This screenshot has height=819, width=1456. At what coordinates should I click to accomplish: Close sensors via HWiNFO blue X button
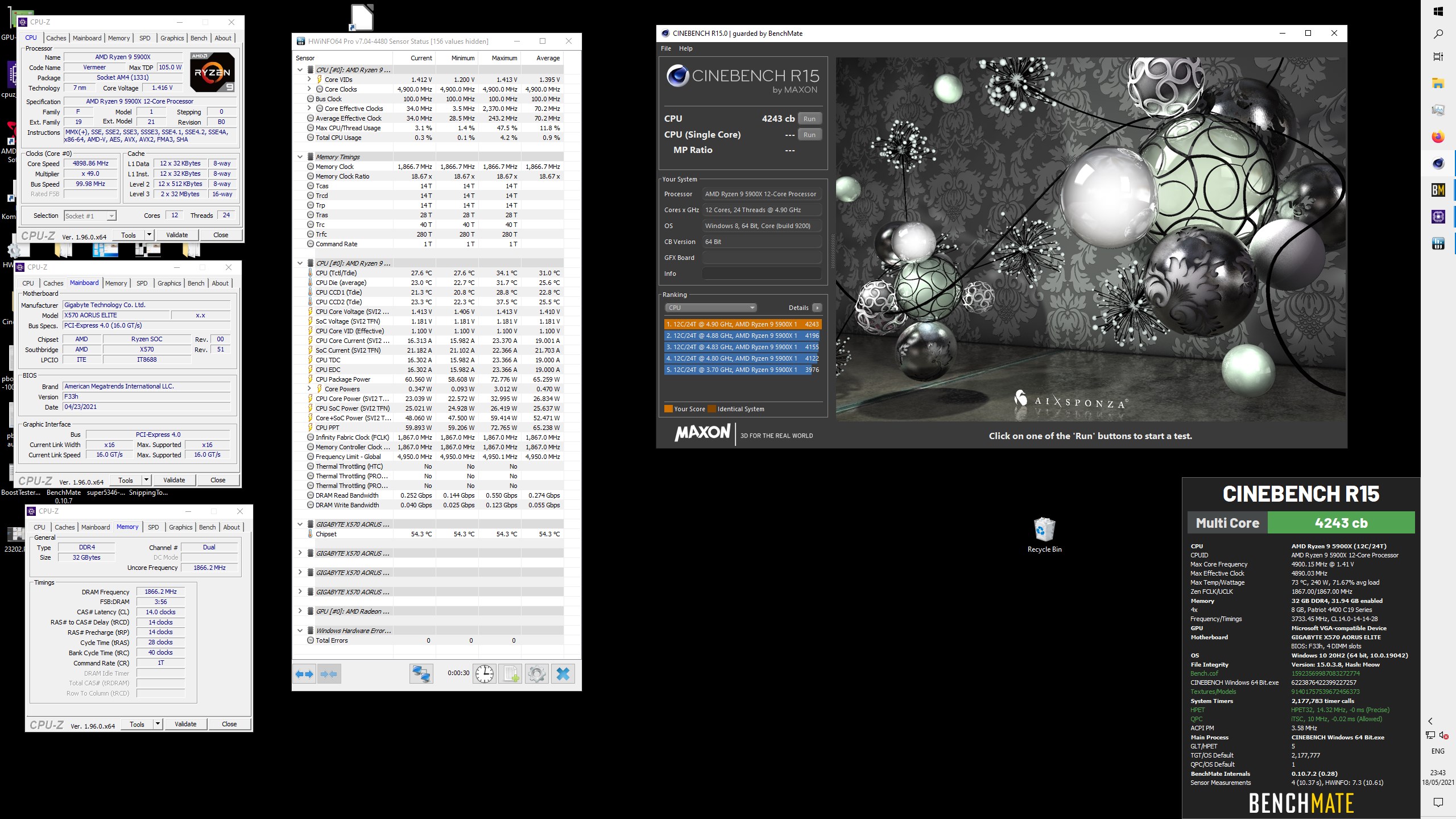[563, 674]
